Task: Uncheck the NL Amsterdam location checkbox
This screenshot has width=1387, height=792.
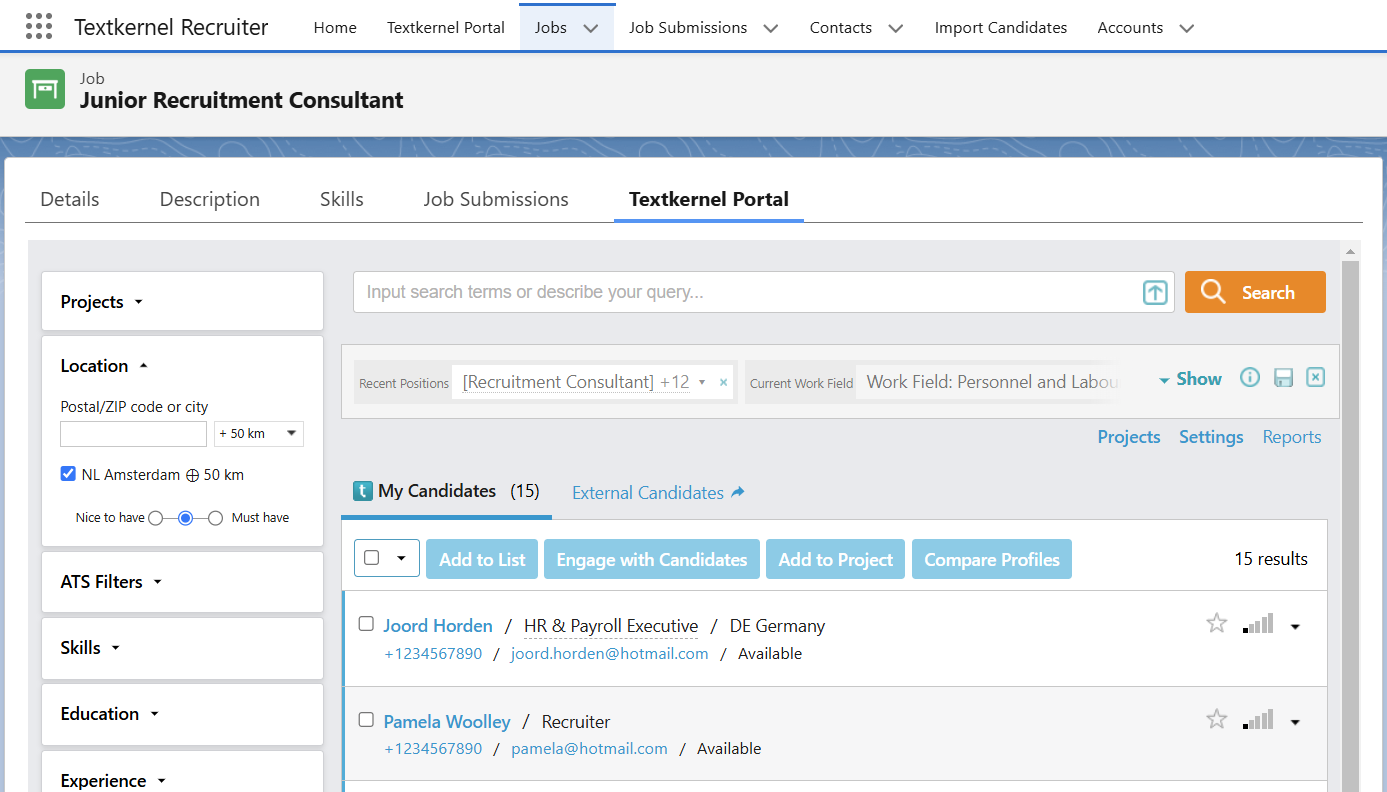Action: coord(68,474)
